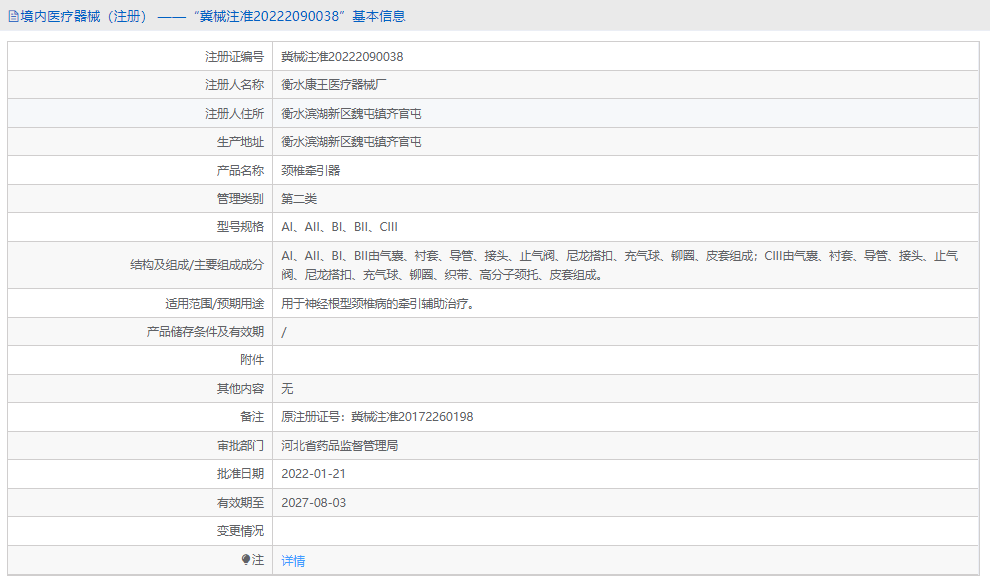
Task: Select the department 河北省药品监督管理局
Action: (x=340, y=446)
